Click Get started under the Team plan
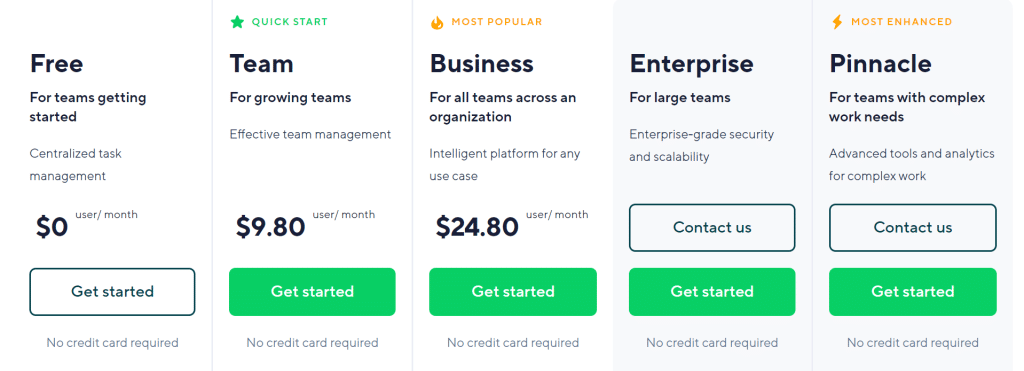 (x=312, y=292)
